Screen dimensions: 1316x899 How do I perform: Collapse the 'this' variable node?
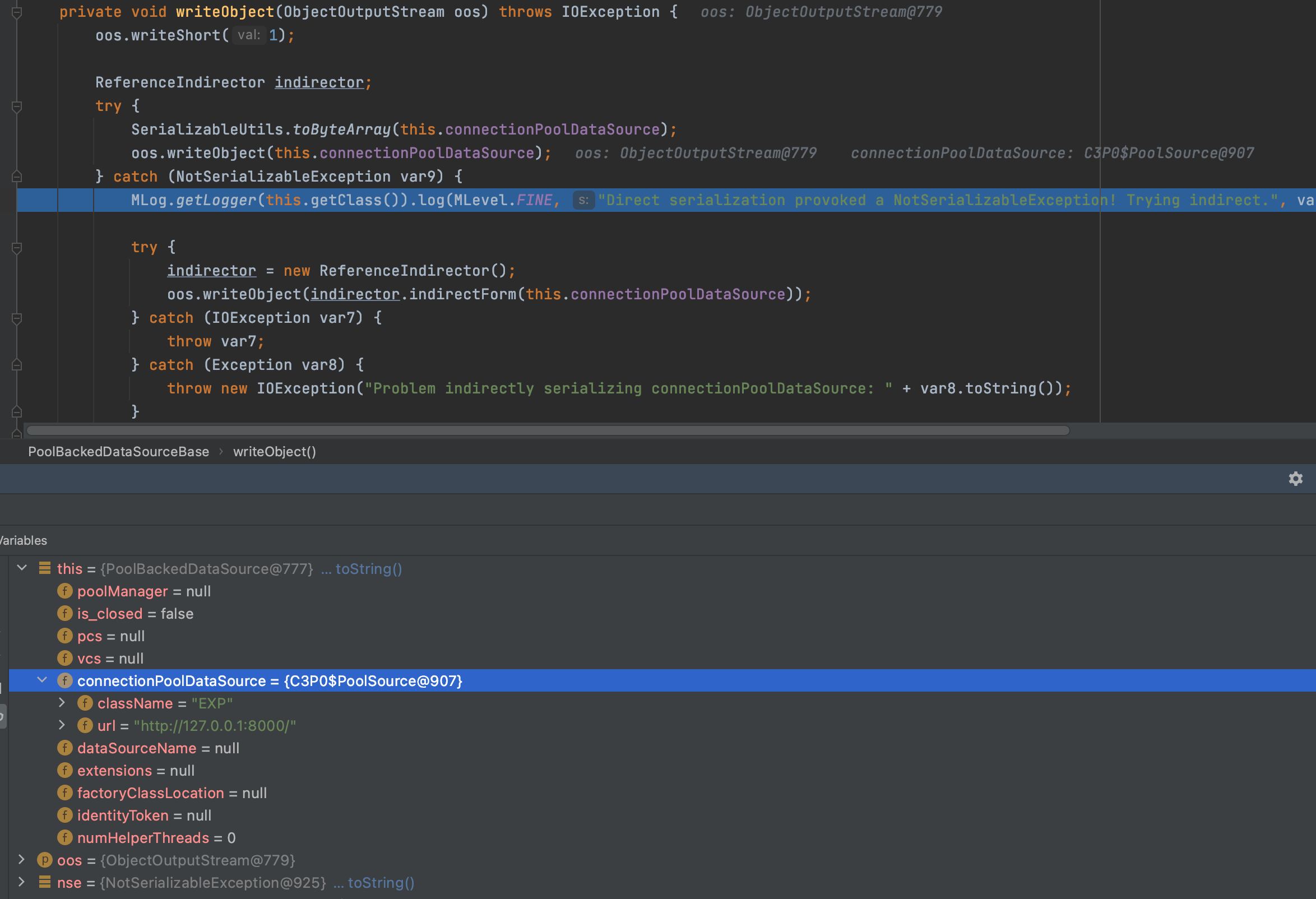pos(22,568)
